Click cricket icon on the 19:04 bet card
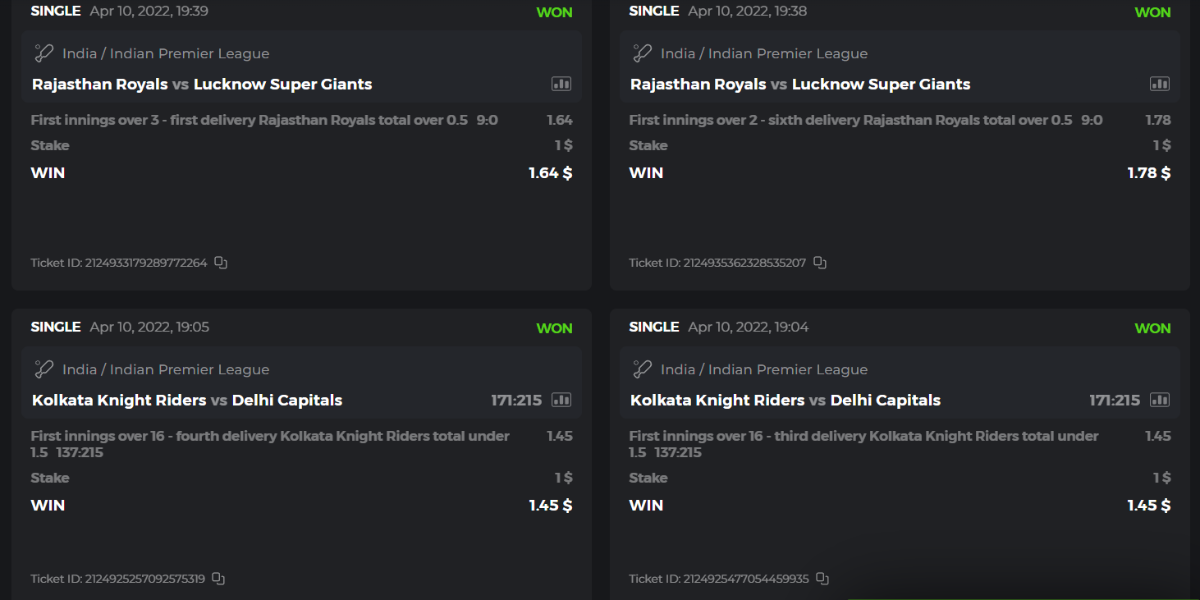1200x600 pixels. point(642,370)
